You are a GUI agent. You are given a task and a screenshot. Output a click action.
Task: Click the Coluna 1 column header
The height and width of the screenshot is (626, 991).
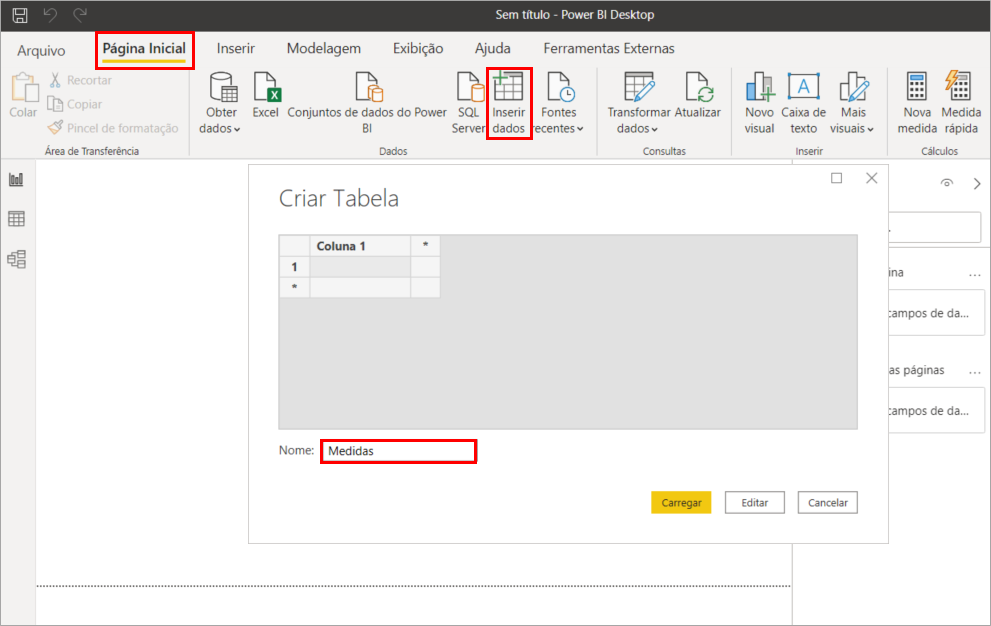pos(360,246)
